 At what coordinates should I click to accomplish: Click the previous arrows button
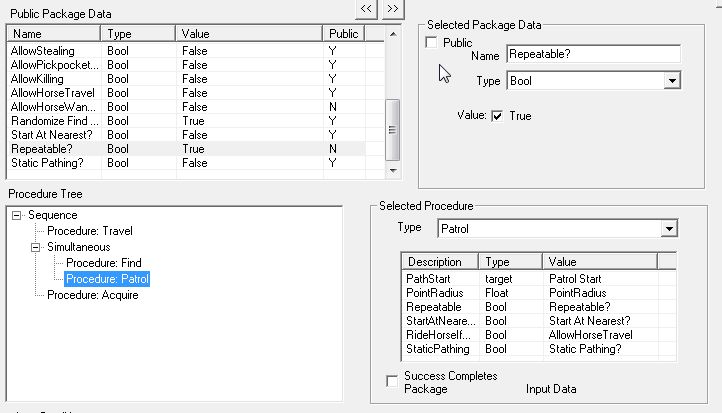367,7
